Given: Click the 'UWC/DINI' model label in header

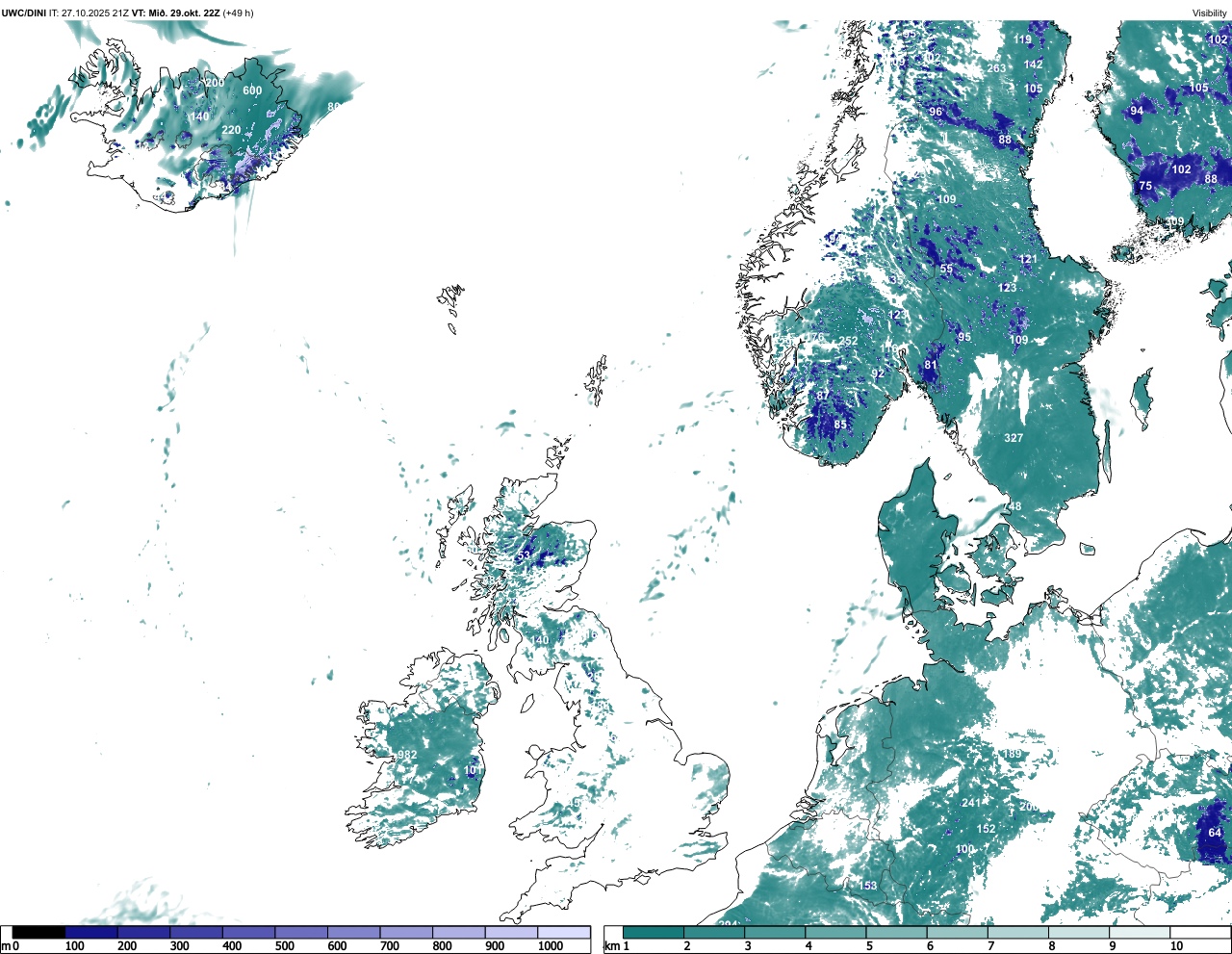Looking at the screenshot, I should tap(23, 13).
